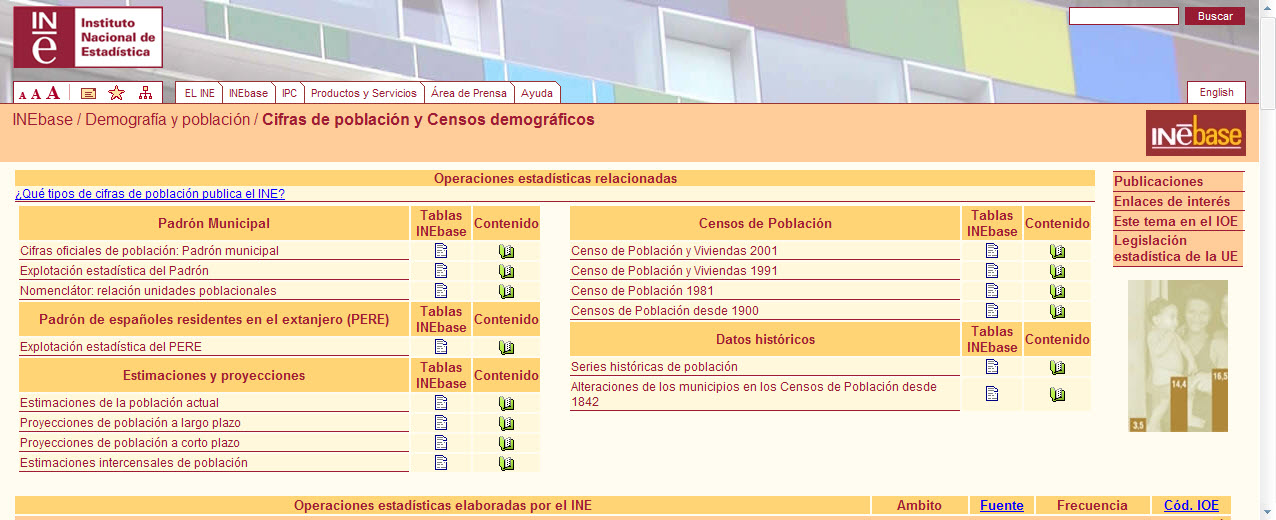
Task: Open the IPC menu tab
Action: pos(289,93)
